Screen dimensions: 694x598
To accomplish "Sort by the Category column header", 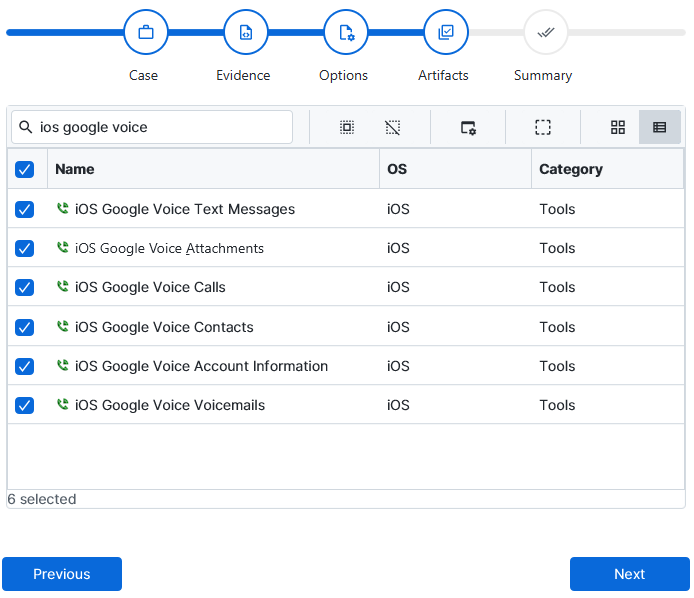I will click(607, 169).
